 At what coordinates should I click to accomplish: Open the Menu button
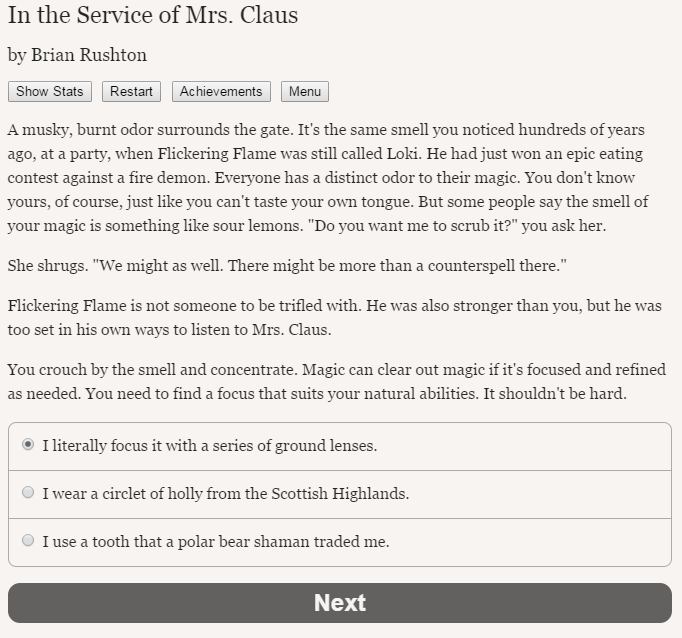click(305, 91)
